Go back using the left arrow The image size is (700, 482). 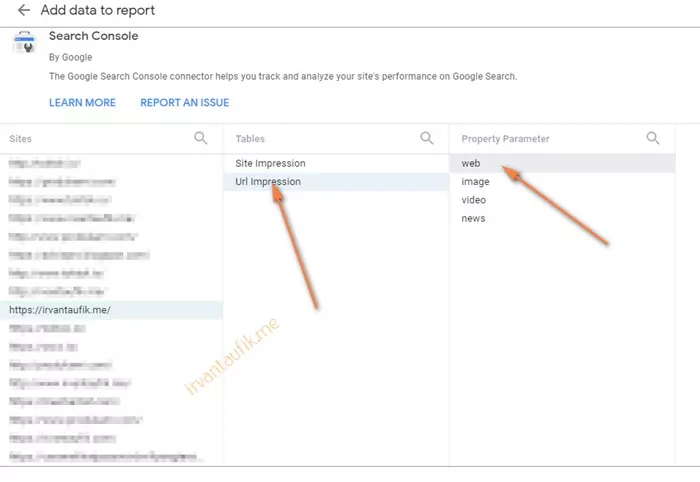click(24, 10)
